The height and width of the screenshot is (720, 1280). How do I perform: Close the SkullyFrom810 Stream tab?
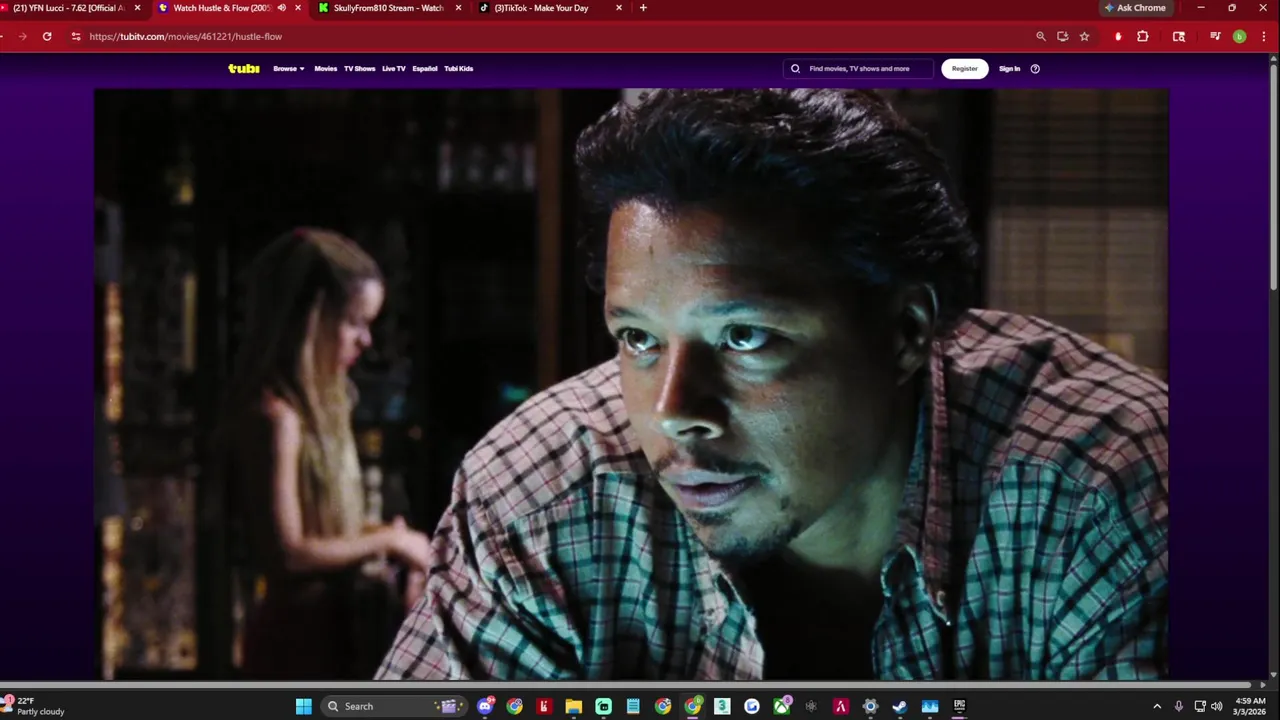click(458, 8)
